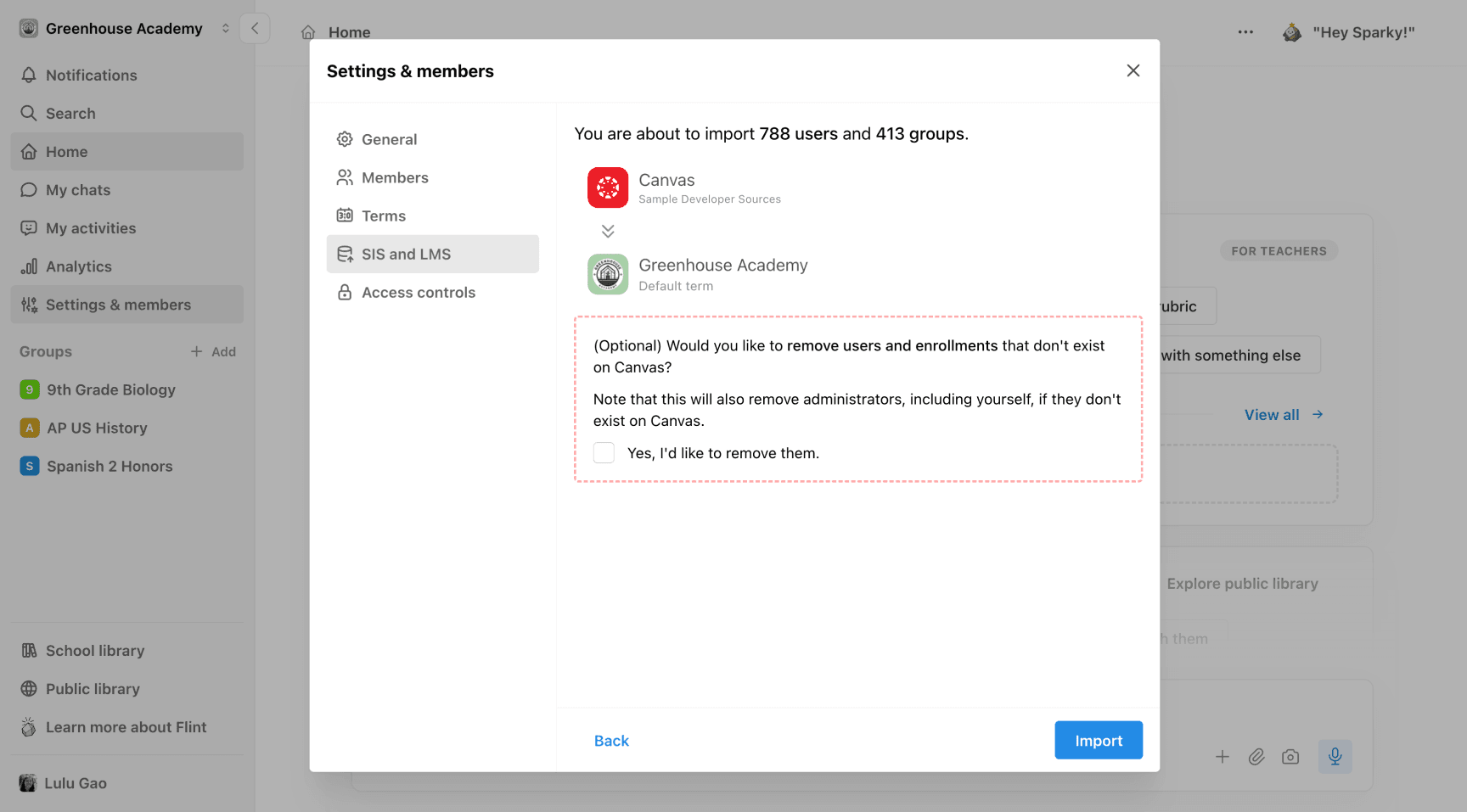Click the View all link
Viewport: 1467px width, 812px height.
pos(1284,414)
